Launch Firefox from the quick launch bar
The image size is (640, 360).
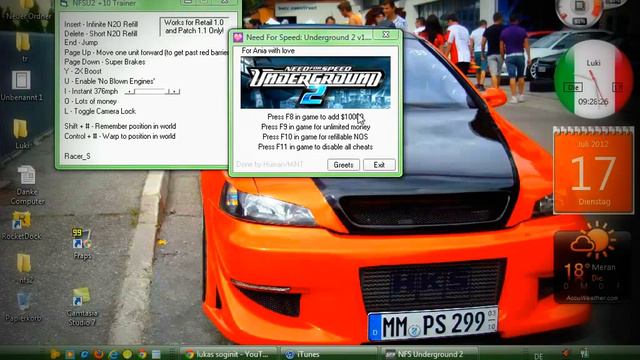tap(98, 354)
